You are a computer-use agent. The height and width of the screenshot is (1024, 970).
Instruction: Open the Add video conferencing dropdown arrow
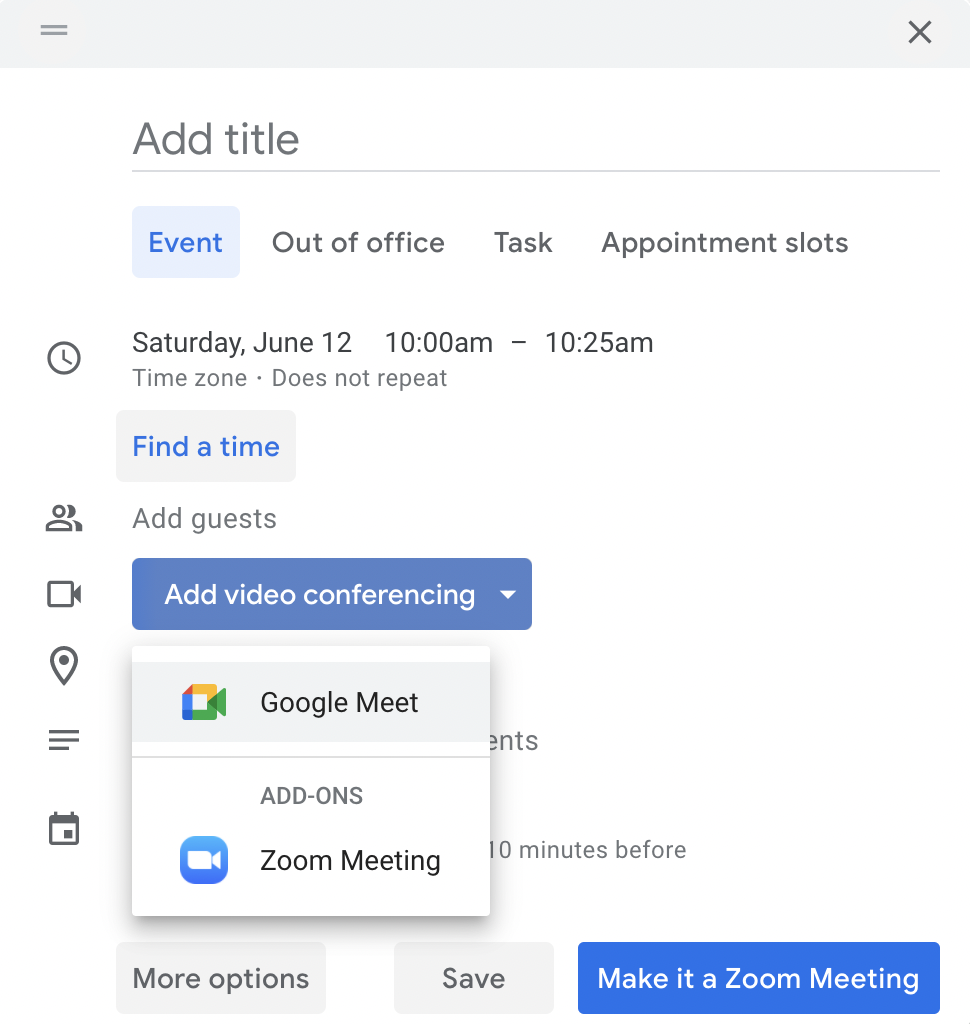[x=508, y=593]
